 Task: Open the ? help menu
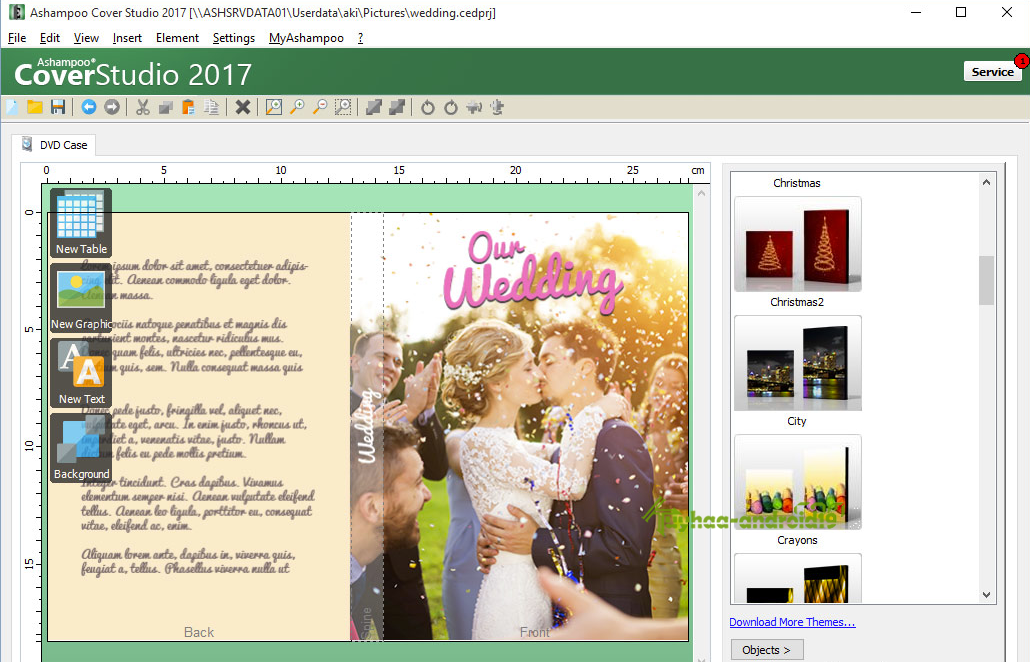click(x=361, y=38)
